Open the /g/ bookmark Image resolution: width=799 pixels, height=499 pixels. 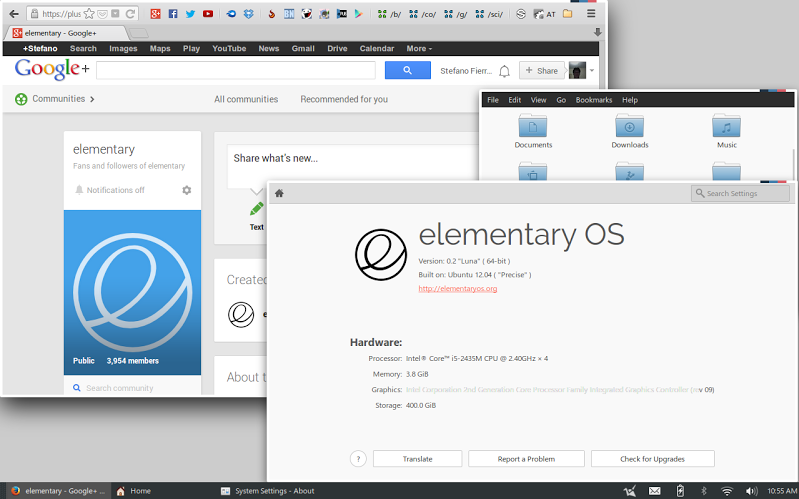click(x=455, y=14)
